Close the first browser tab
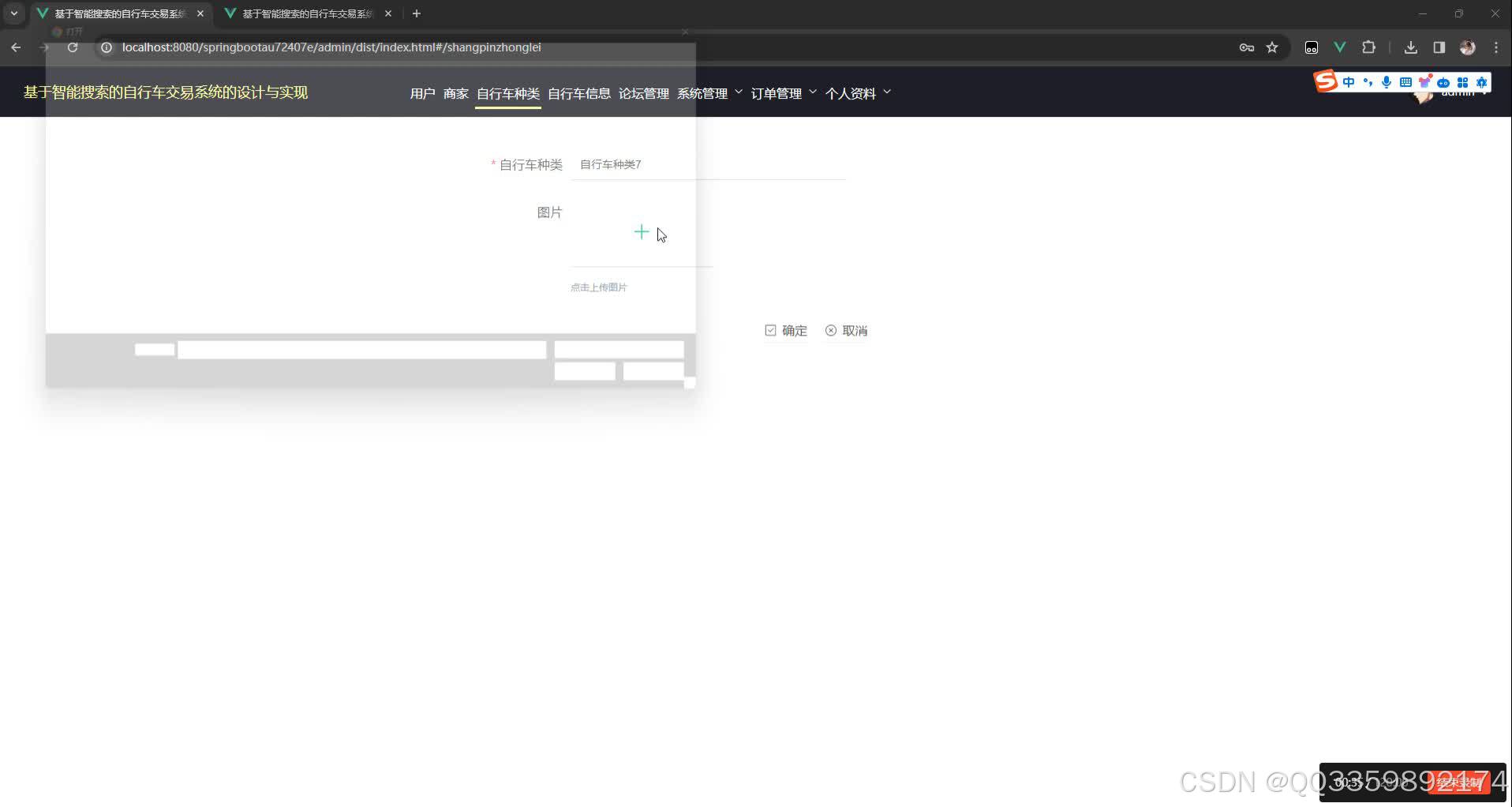Screen dimensions: 1512x807 [200, 13]
